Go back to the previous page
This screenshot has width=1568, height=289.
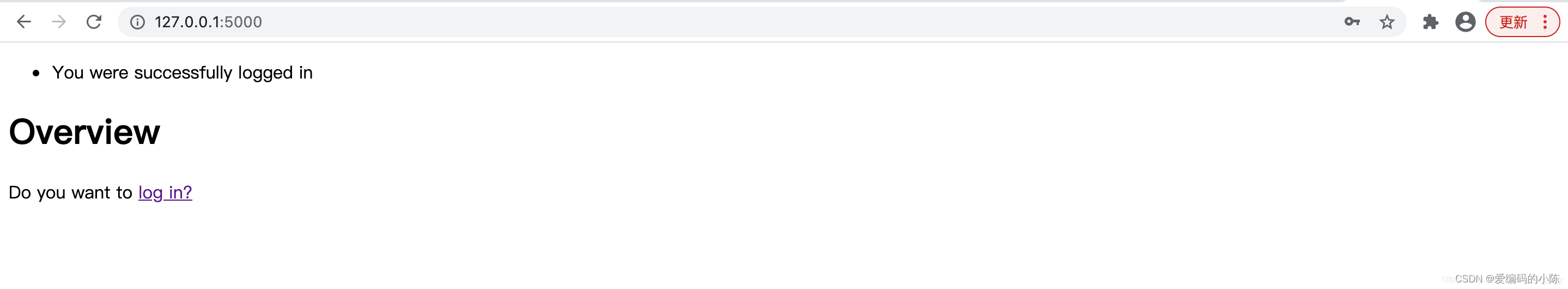point(24,22)
